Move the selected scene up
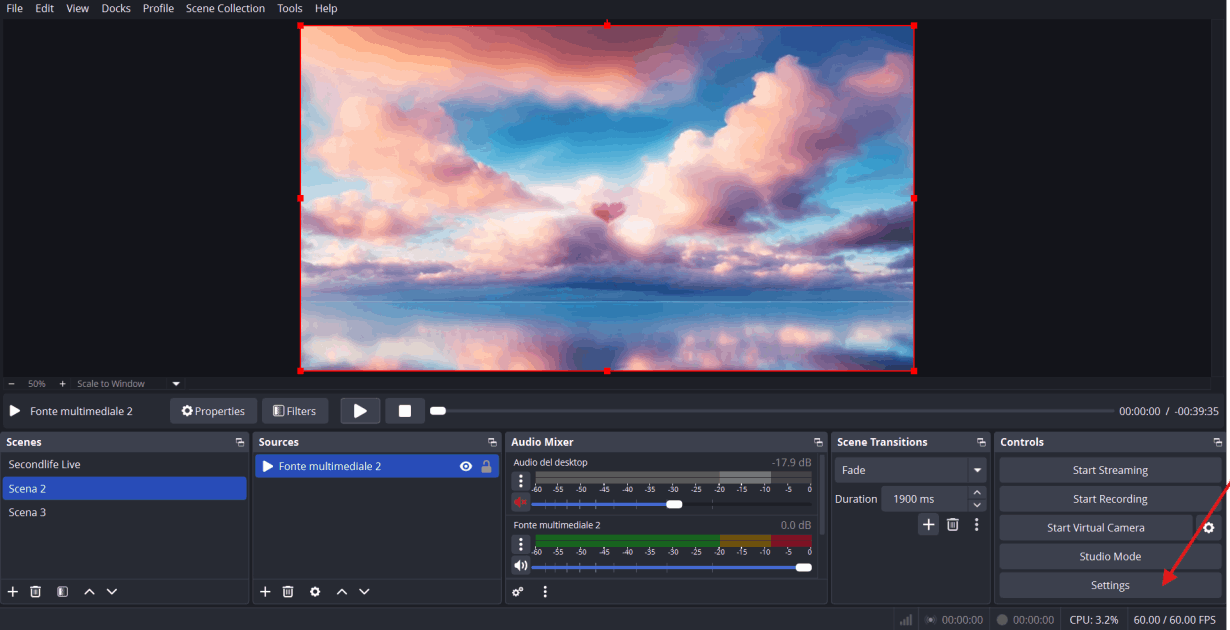 point(89,592)
